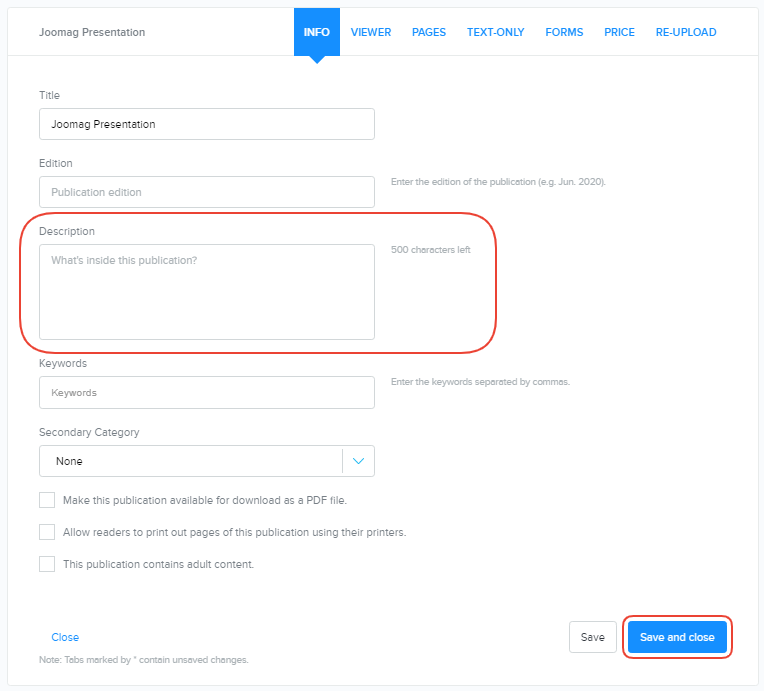Mark publication as containing adult content
This screenshot has height=692, width=765.
point(47,564)
